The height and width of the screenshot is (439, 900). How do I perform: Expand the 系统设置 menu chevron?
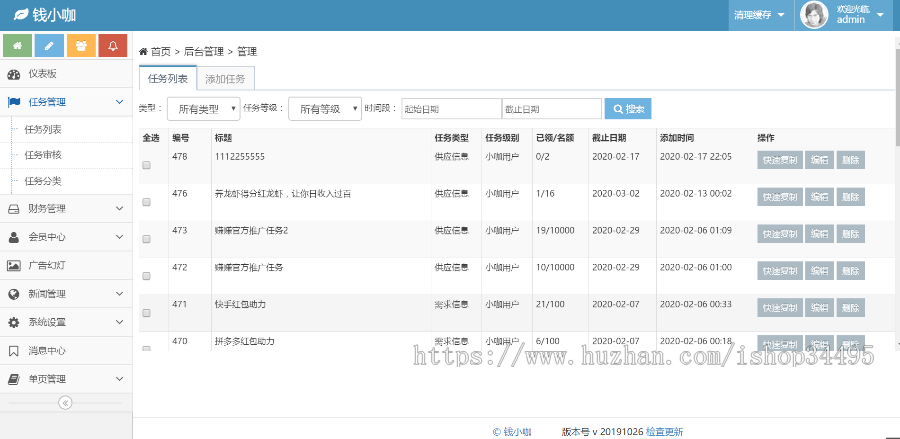(x=119, y=323)
